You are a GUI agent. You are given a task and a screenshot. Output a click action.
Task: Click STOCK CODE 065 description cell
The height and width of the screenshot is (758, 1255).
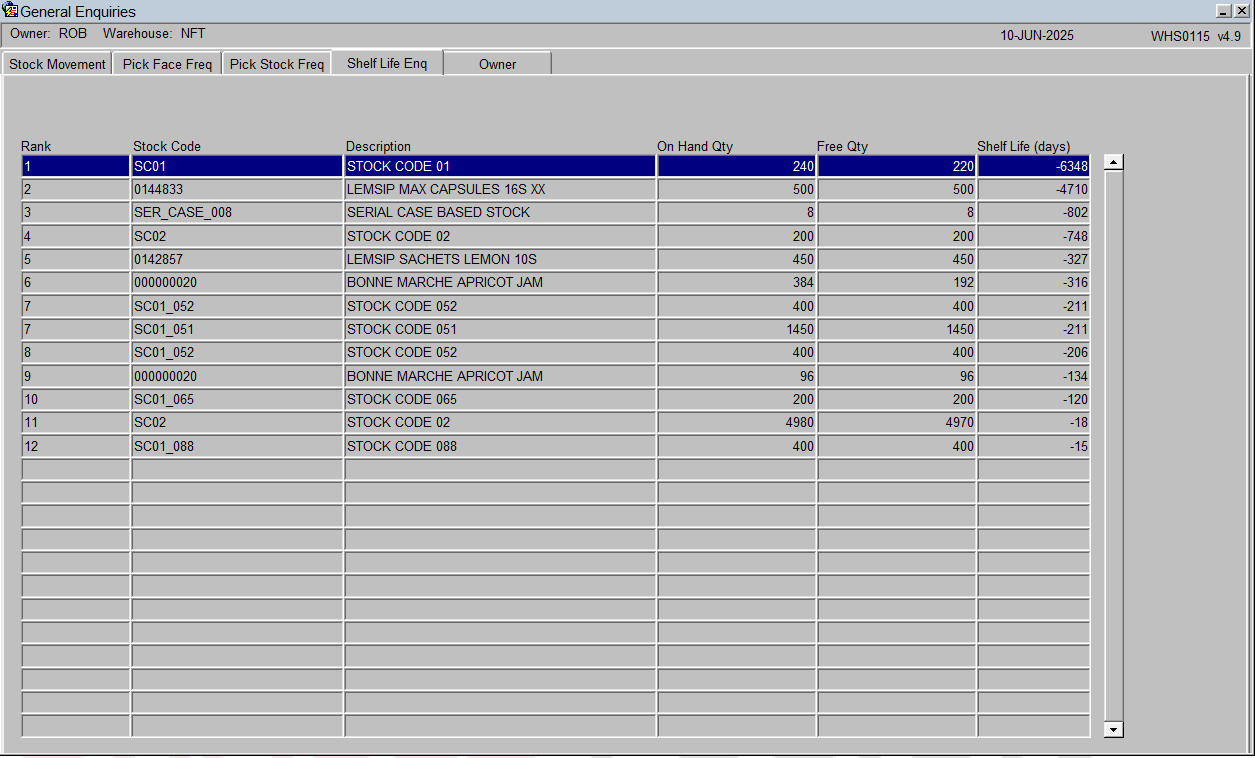click(x=500, y=399)
